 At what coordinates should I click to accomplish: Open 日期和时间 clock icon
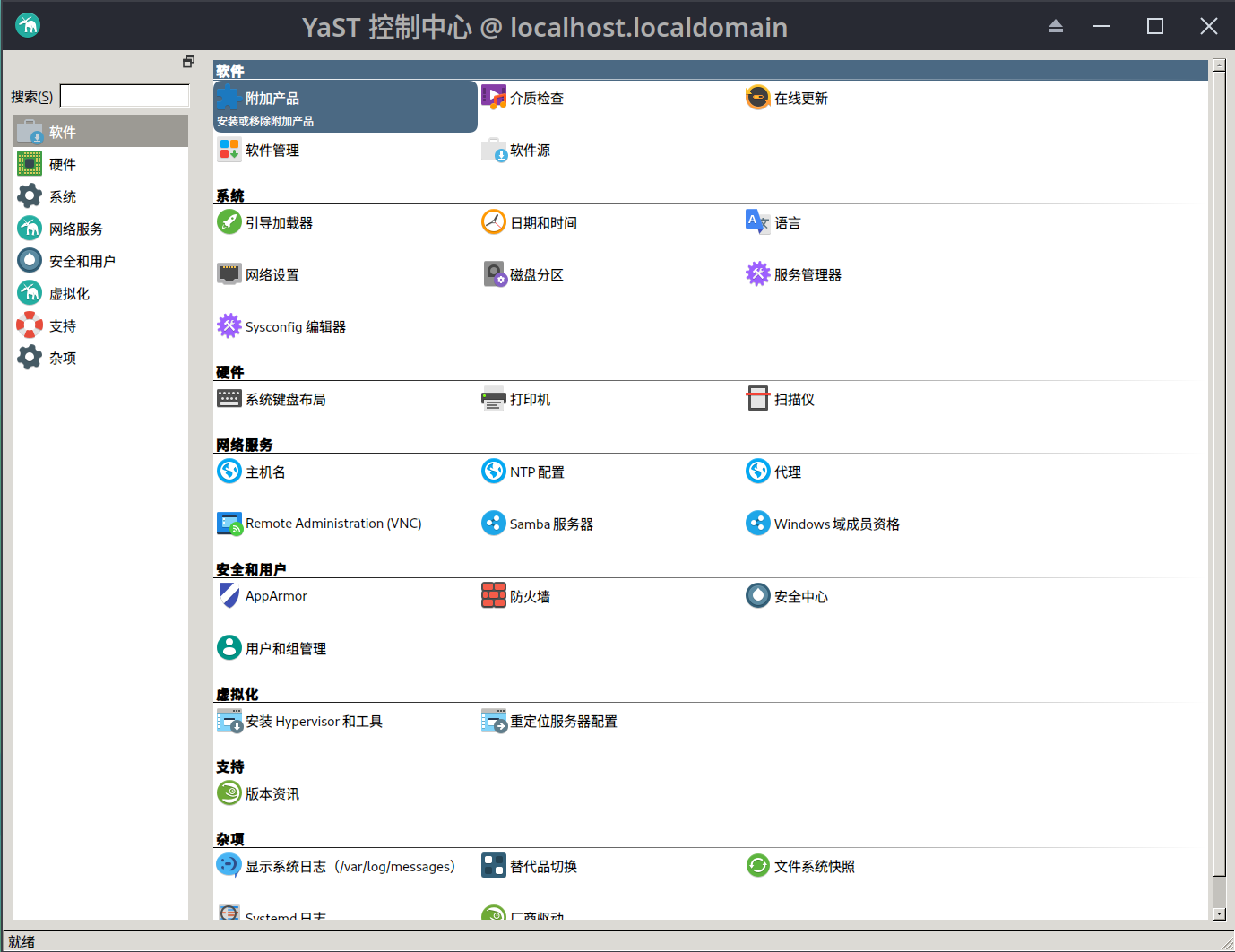494,221
